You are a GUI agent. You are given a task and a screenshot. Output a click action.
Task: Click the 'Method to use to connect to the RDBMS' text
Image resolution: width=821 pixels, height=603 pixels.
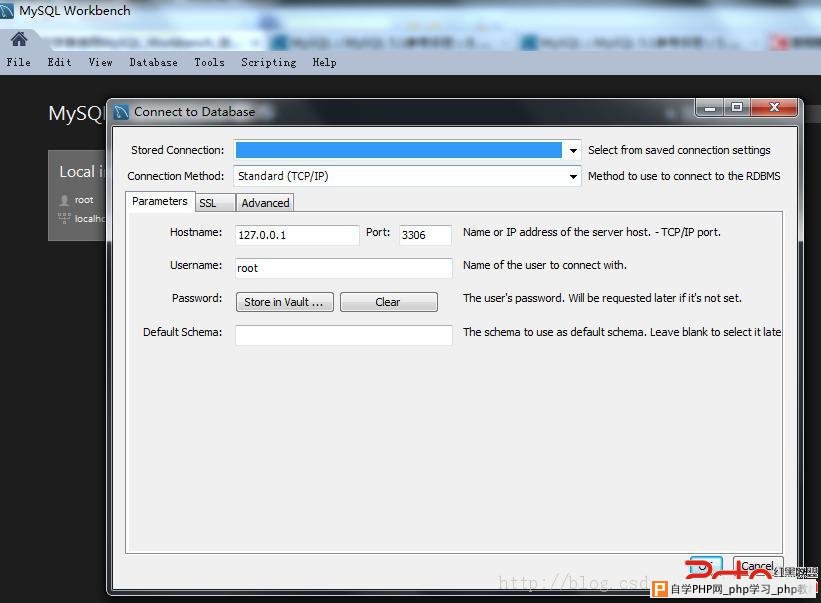[684, 176]
